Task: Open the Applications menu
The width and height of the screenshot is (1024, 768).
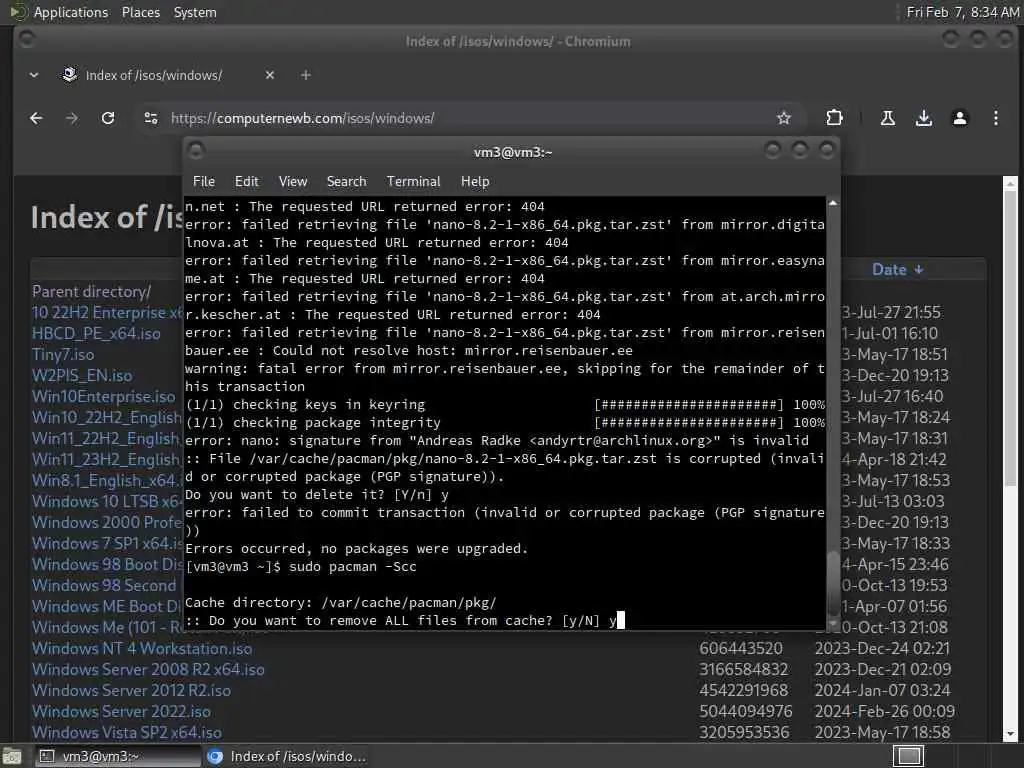Action: [x=71, y=12]
